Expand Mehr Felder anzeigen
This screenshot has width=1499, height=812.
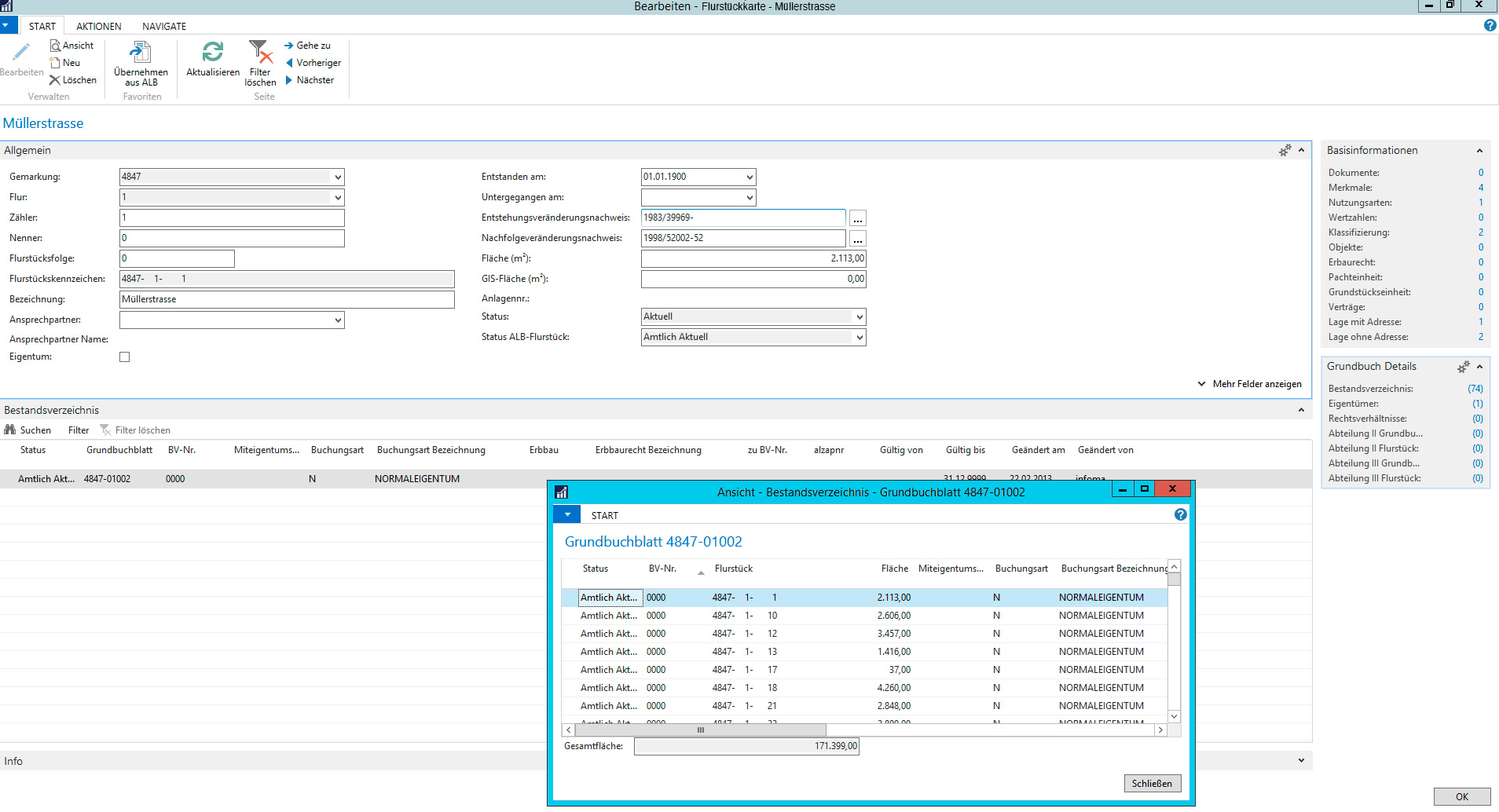click(x=1249, y=384)
